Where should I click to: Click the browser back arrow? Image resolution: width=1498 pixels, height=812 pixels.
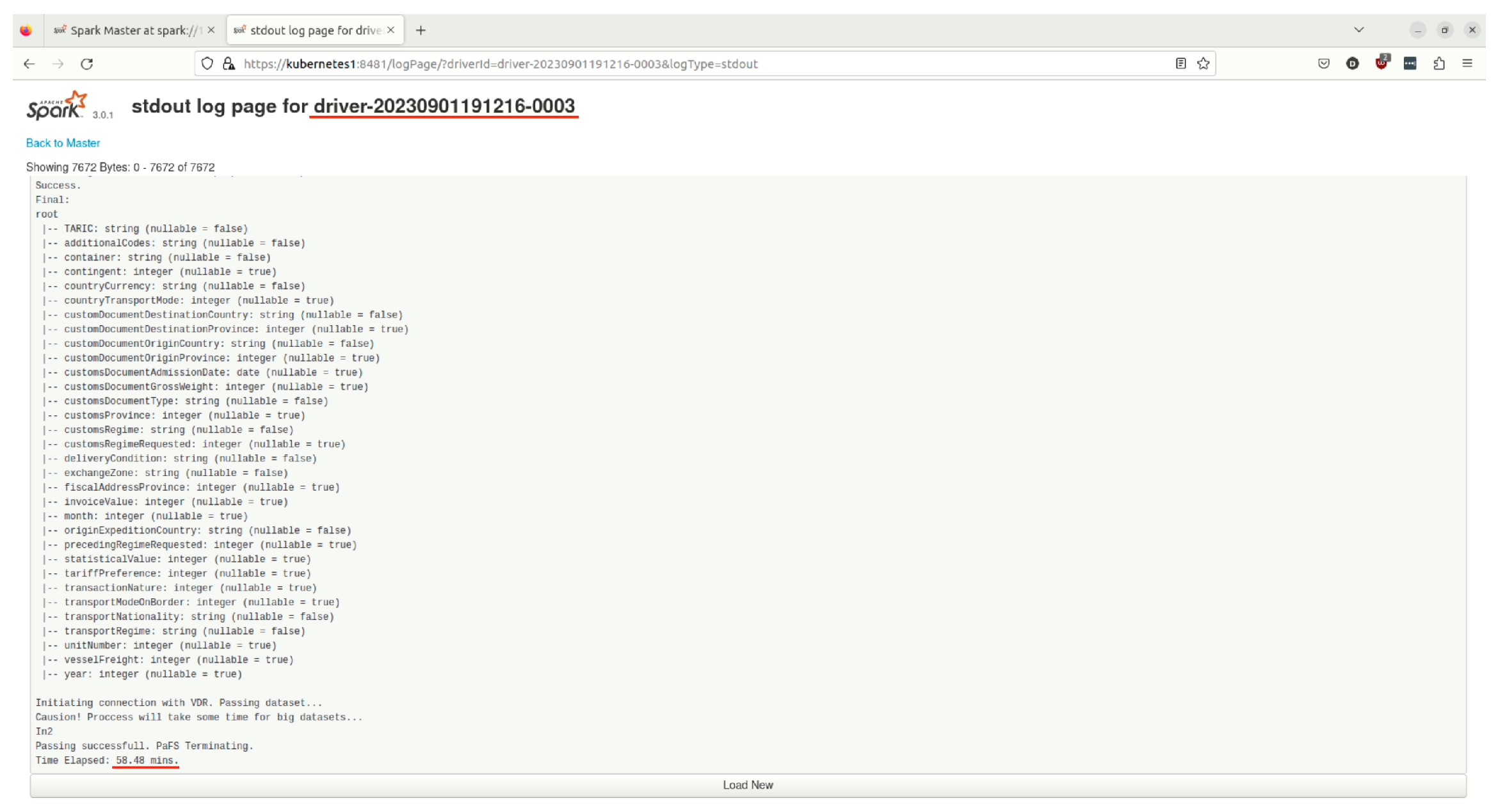tap(29, 64)
